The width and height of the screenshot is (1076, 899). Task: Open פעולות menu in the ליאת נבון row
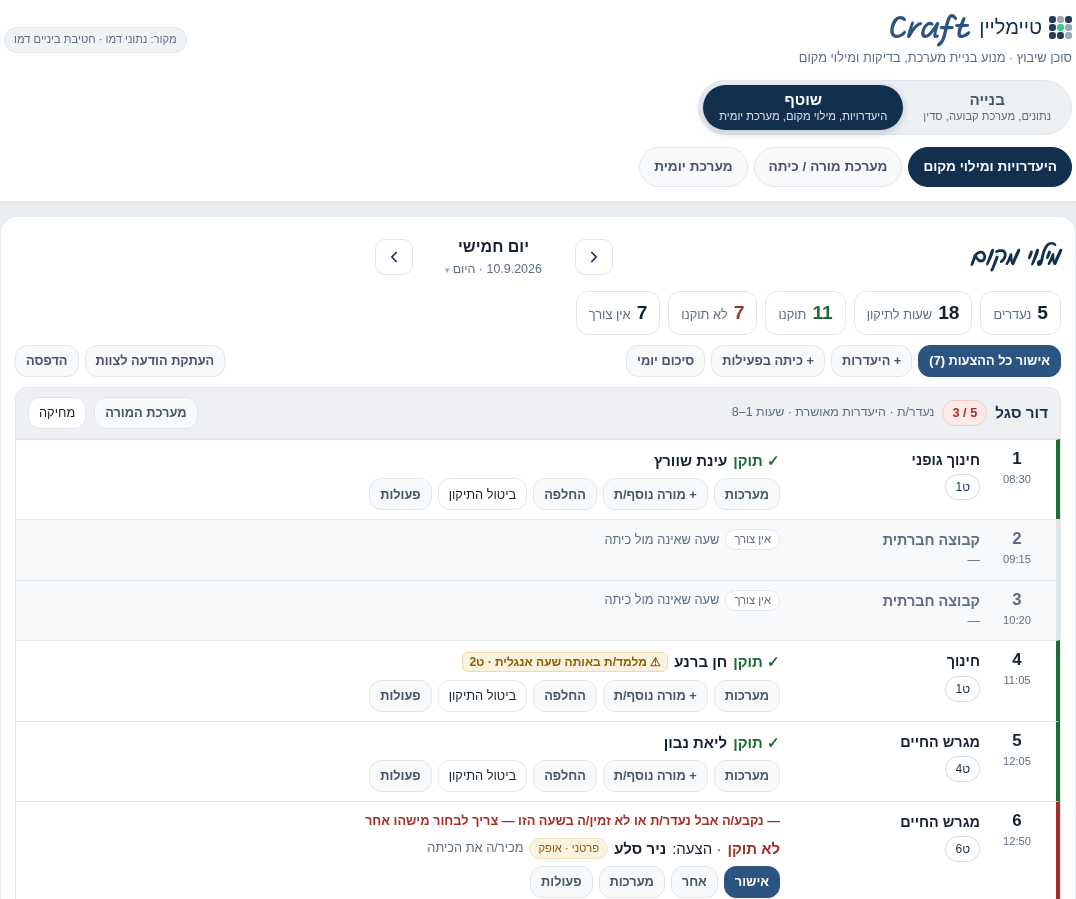pyautogui.click(x=400, y=776)
